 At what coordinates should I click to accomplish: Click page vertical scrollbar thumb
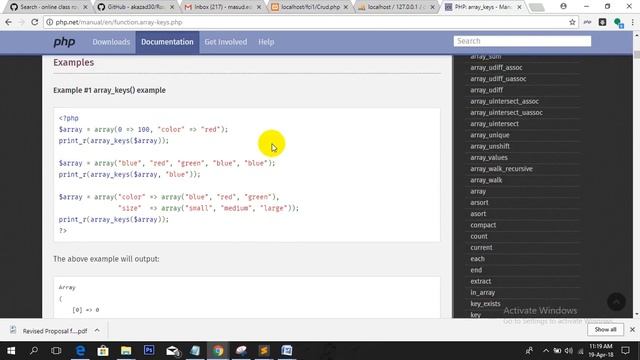pyautogui.click(x=636, y=54)
